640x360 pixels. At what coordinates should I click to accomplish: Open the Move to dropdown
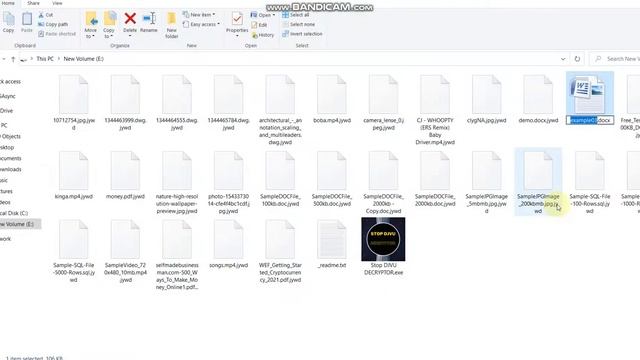coord(91,25)
